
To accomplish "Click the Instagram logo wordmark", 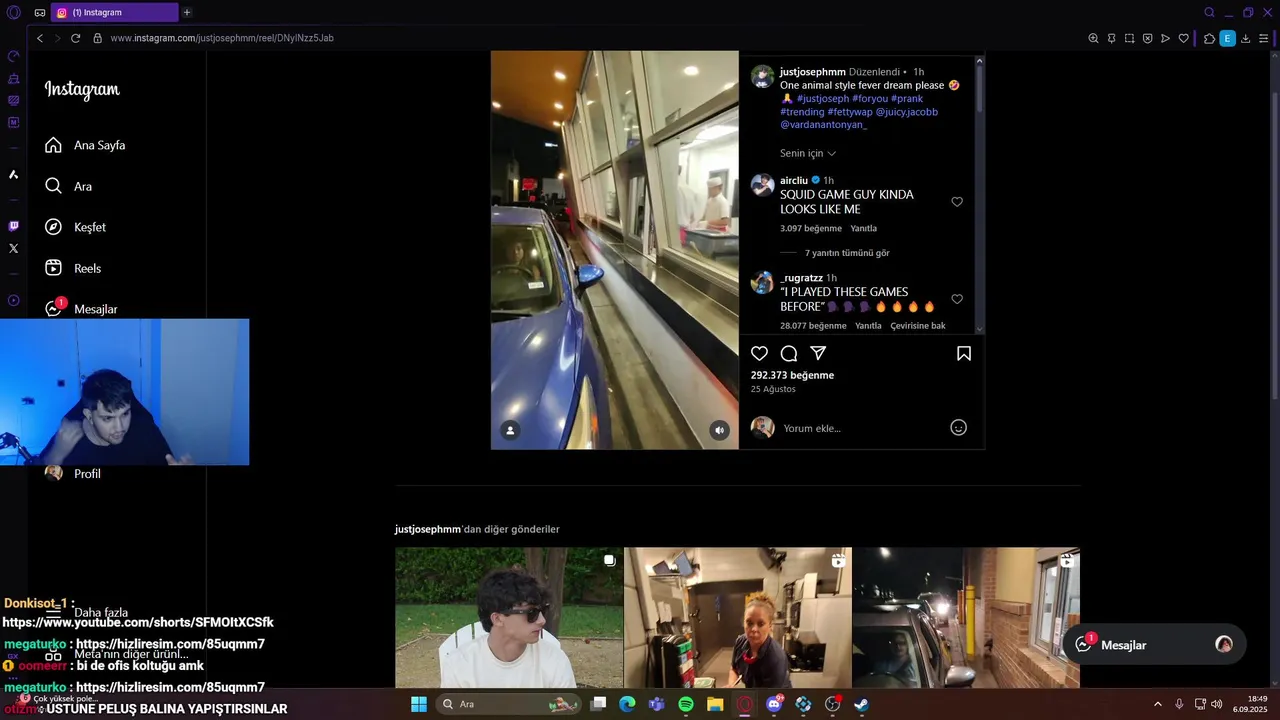I will (82, 90).
